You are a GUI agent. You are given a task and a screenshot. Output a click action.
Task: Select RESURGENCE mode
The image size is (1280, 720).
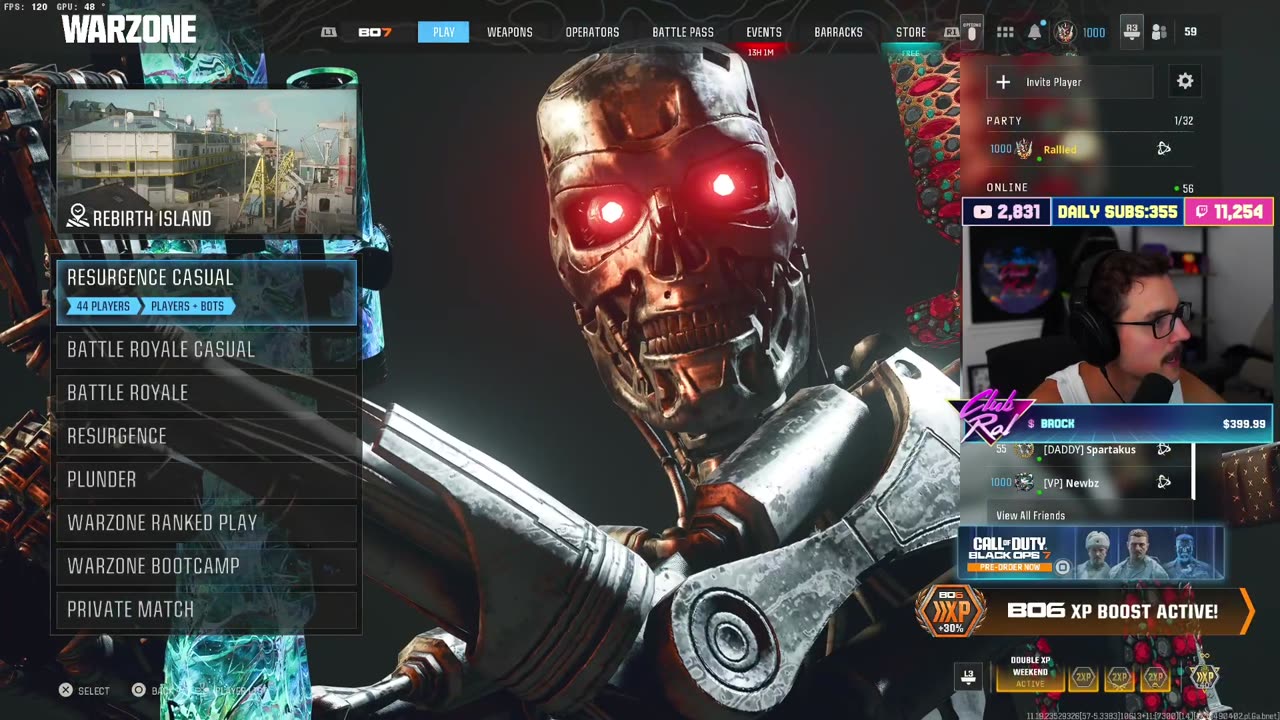(207, 436)
